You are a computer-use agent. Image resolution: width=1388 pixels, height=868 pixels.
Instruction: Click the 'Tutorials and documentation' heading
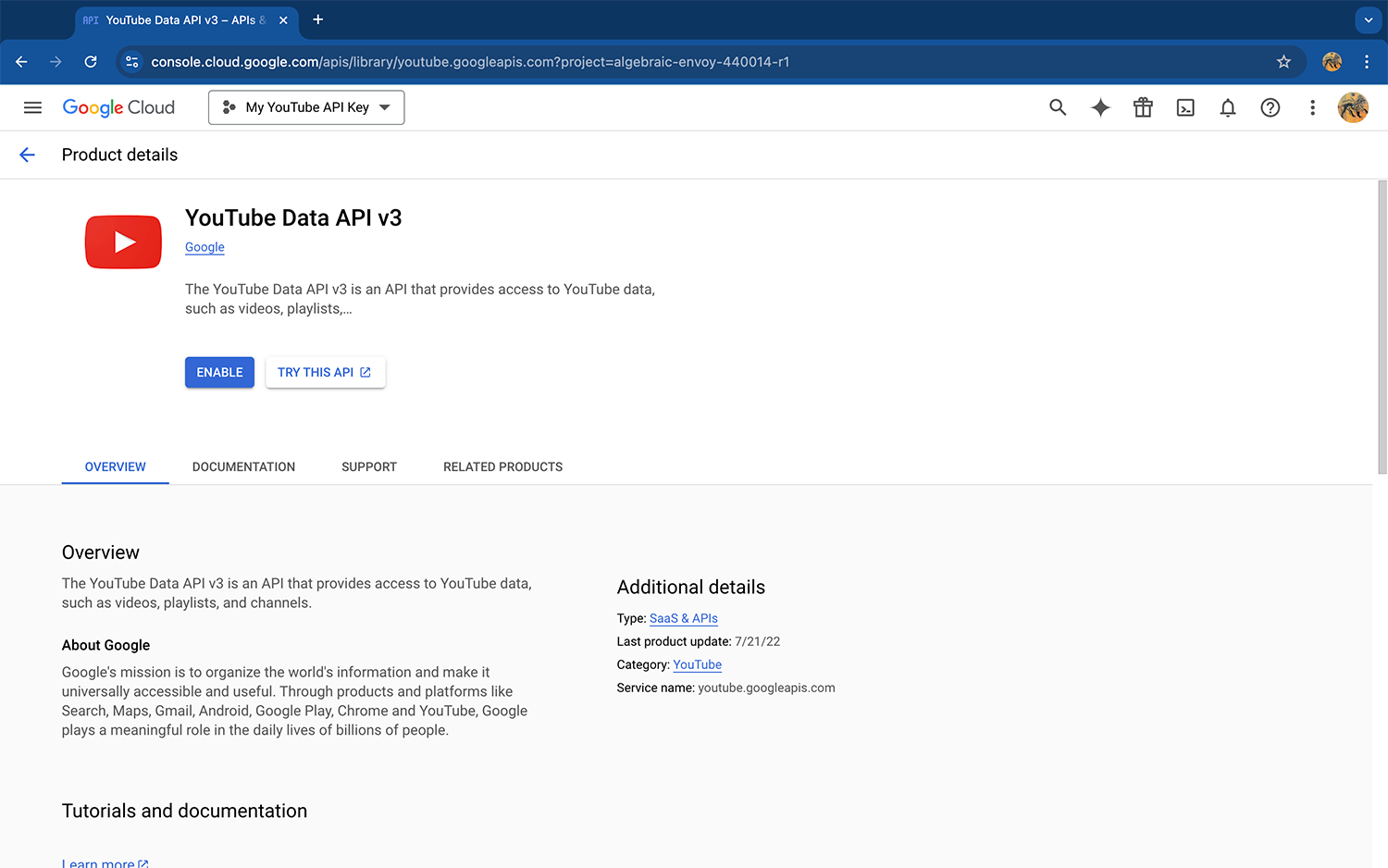click(184, 811)
